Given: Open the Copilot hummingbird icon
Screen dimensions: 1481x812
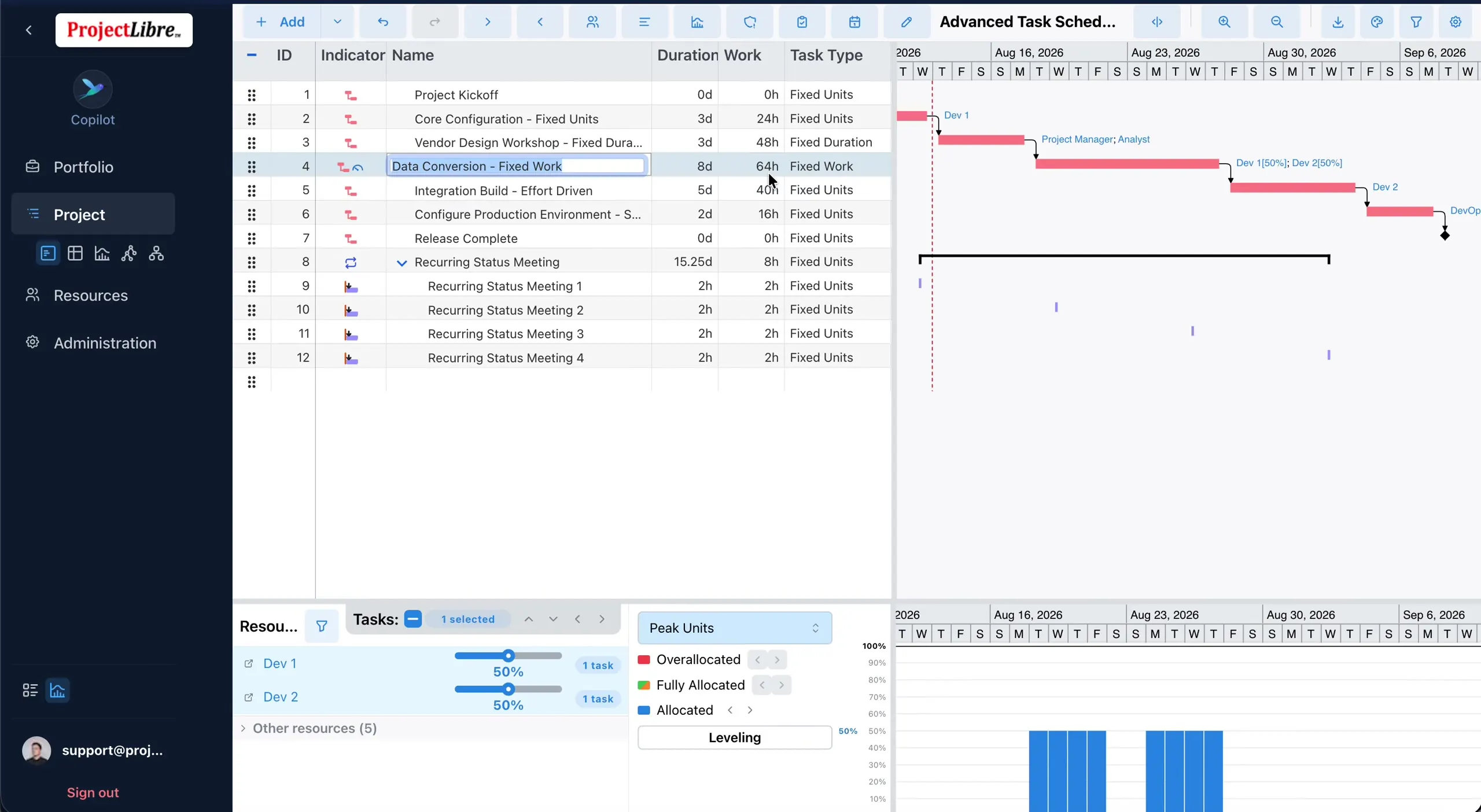Looking at the screenshot, I should [x=93, y=89].
